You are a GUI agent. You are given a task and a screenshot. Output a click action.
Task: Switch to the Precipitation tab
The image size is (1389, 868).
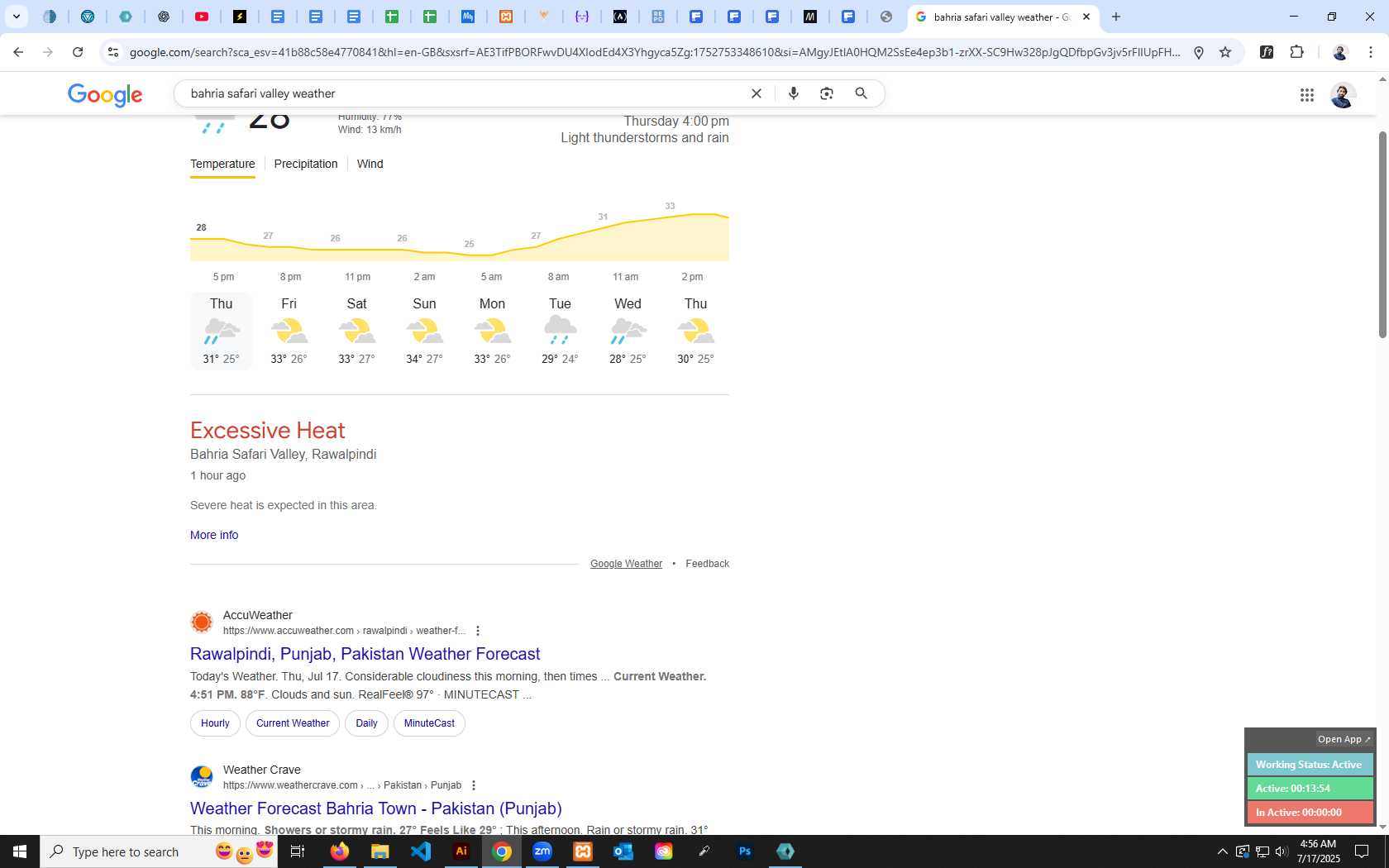(x=306, y=164)
